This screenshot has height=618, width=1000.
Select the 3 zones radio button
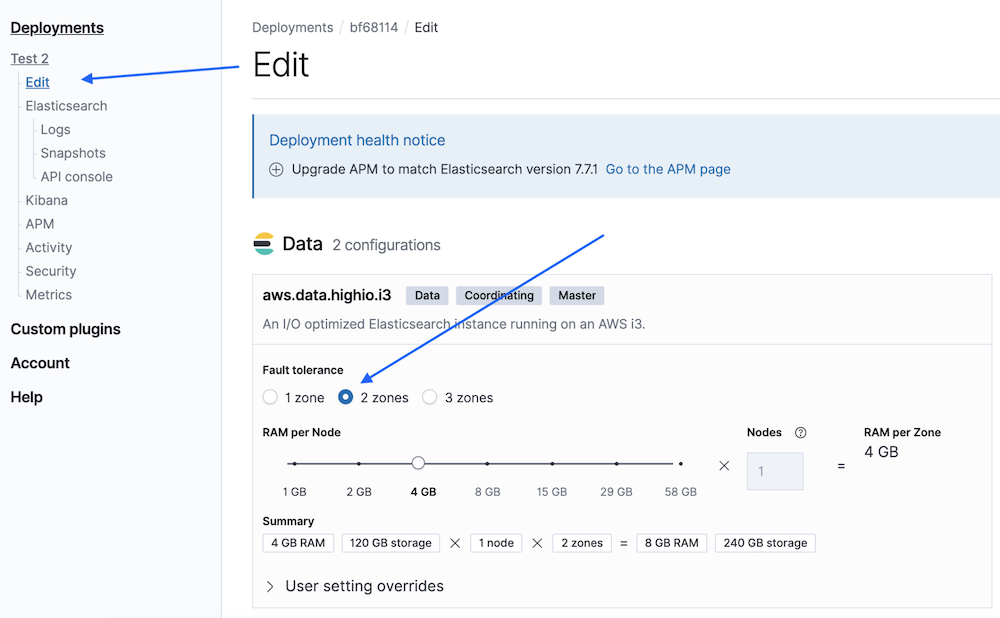429,397
